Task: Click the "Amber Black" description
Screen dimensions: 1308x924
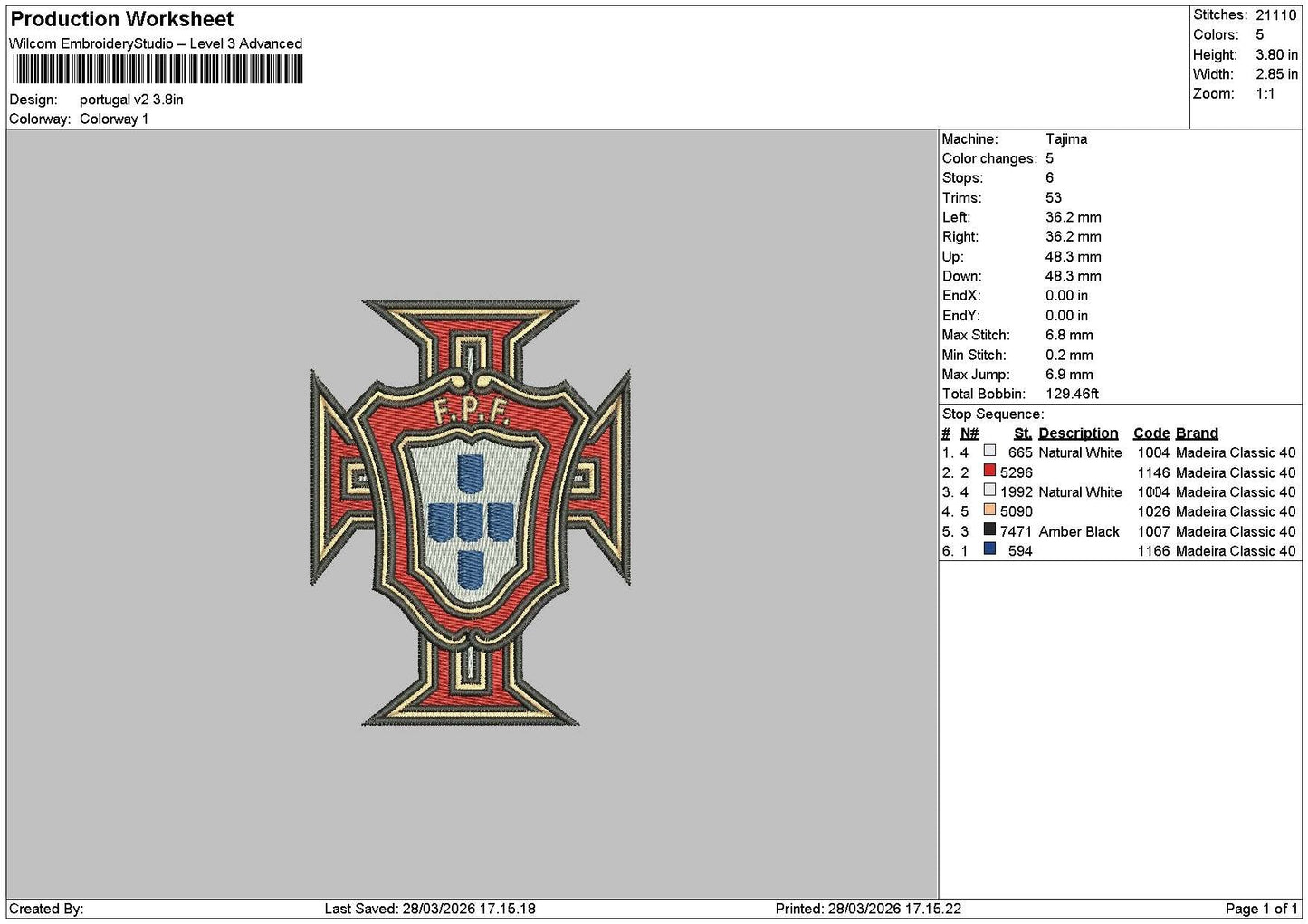Action: tap(1079, 531)
